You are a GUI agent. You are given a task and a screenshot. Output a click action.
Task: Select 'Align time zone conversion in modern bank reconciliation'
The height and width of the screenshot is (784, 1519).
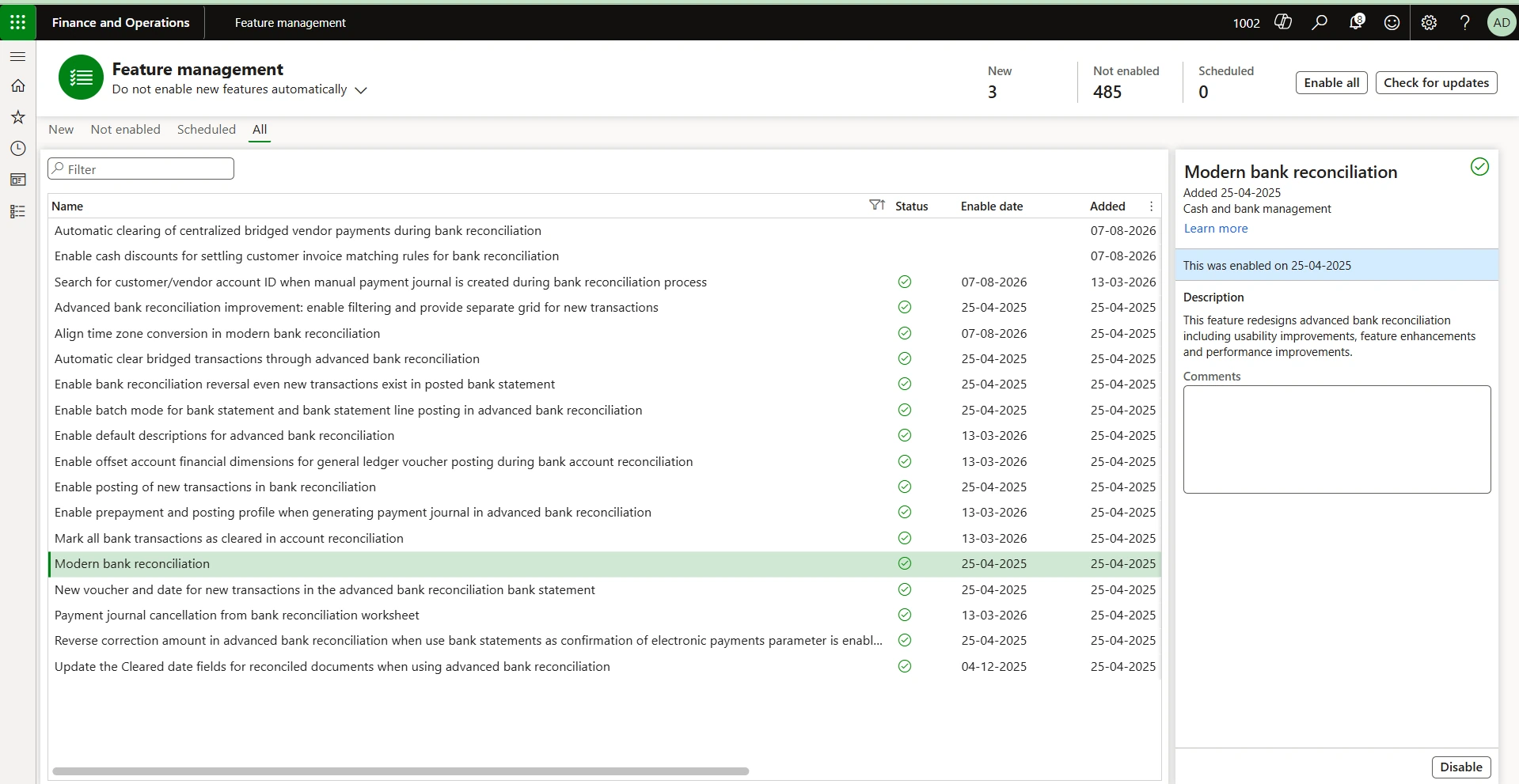tap(604, 333)
